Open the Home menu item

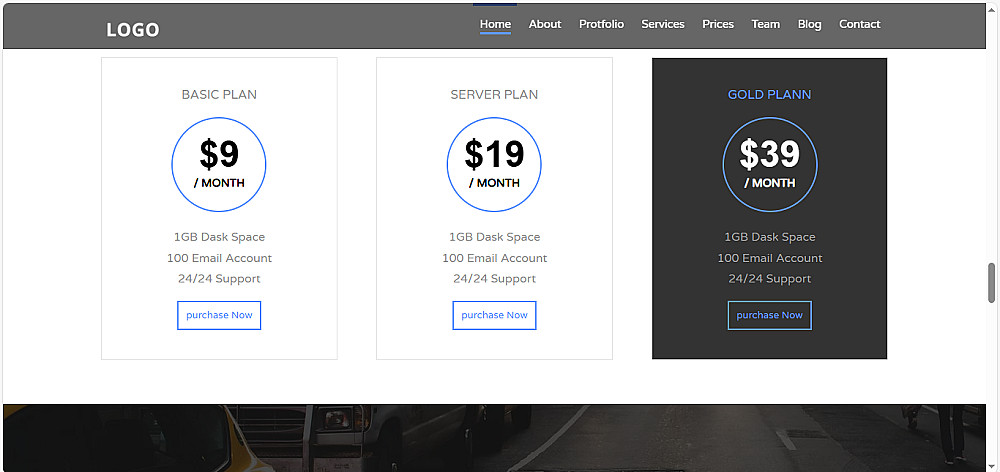[495, 24]
